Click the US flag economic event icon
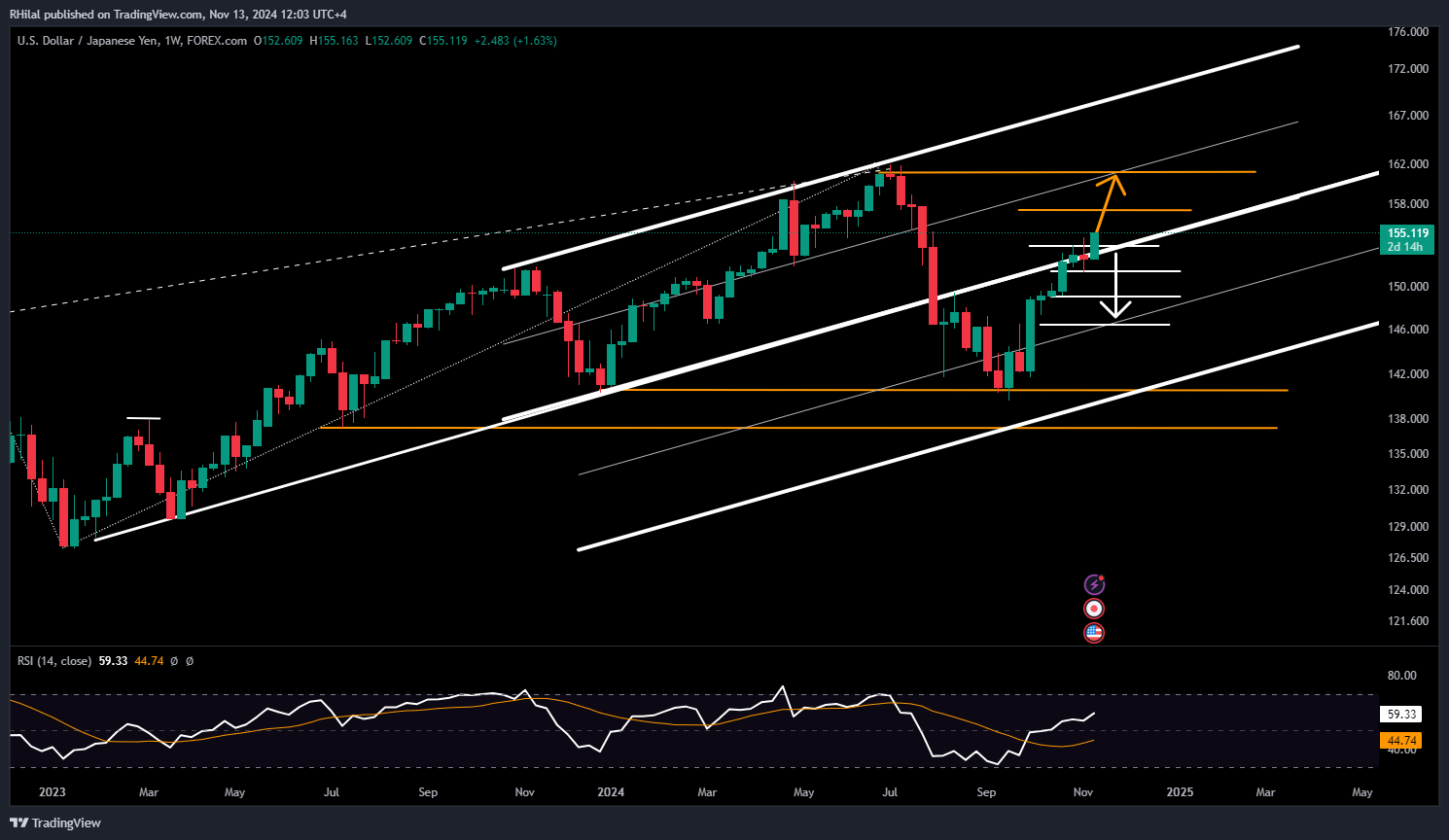 coord(1094,633)
